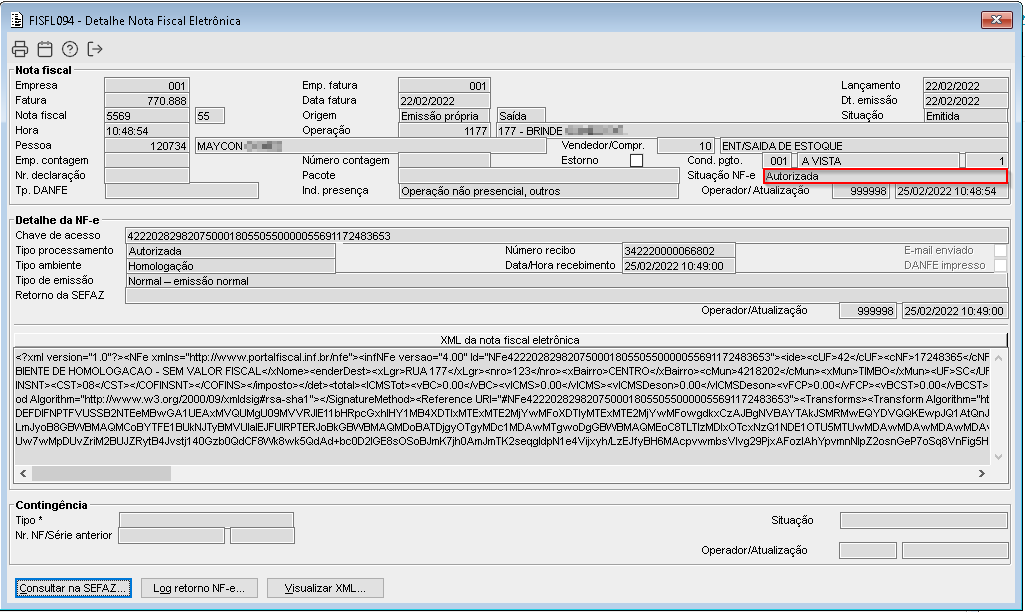This screenshot has height=612, width=1025.
Task: Click Ind. presença field Operação não presencial
Action: pyautogui.click(x=539, y=191)
